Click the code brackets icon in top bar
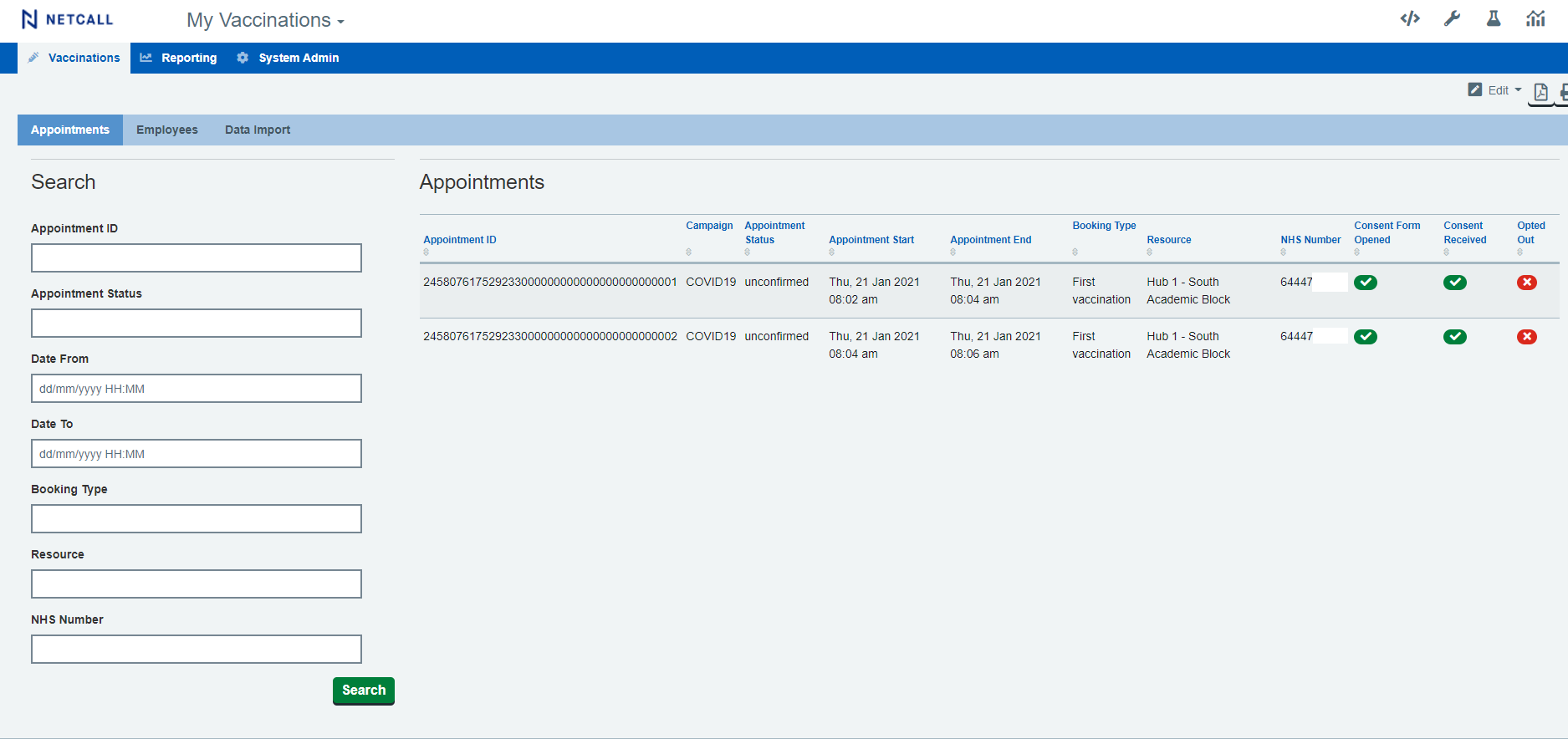1568x739 pixels. coord(1410,18)
